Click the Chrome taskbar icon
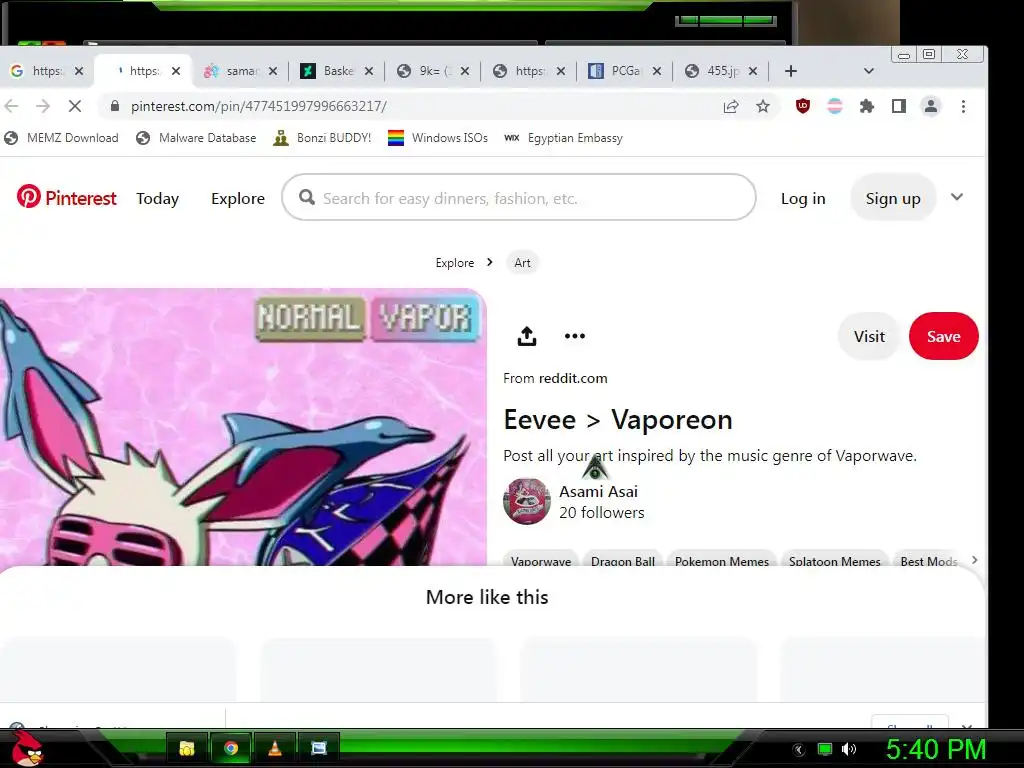The height and width of the screenshot is (768, 1024). (x=231, y=748)
